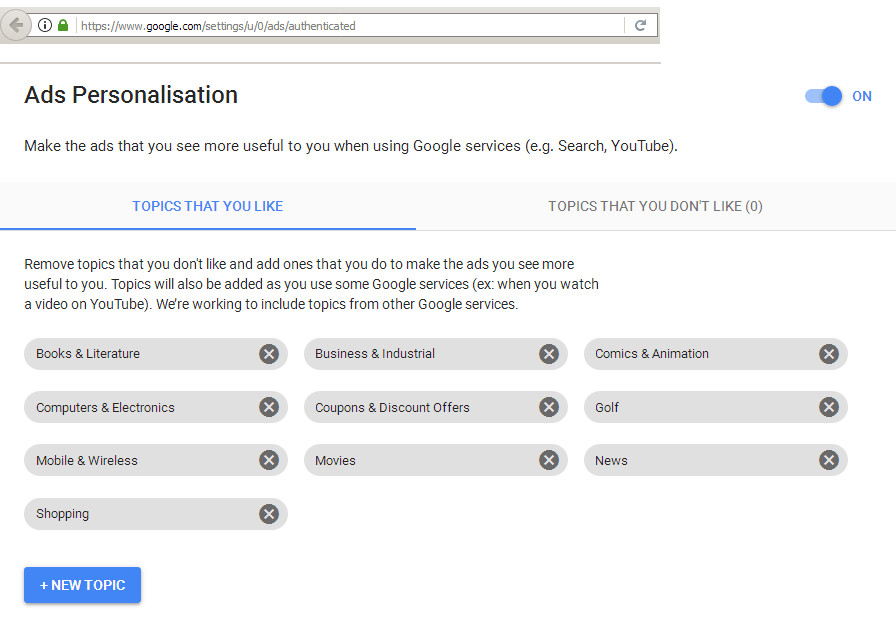Viewport: 896px width, 620px height.
Task: Remove the Mobile & Wireless topic
Action: [268, 460]
